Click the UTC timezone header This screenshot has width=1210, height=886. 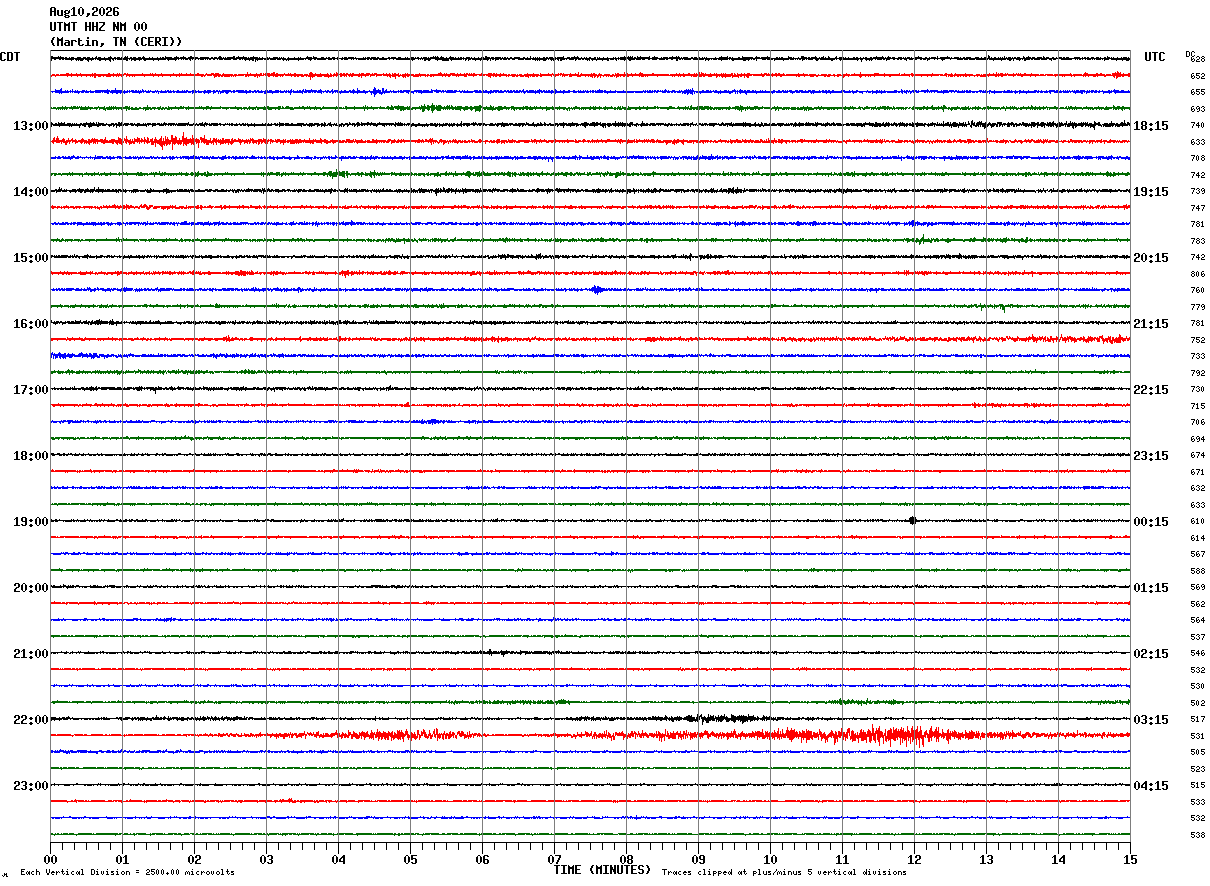pyautogui.click(x=1155, y=57)
